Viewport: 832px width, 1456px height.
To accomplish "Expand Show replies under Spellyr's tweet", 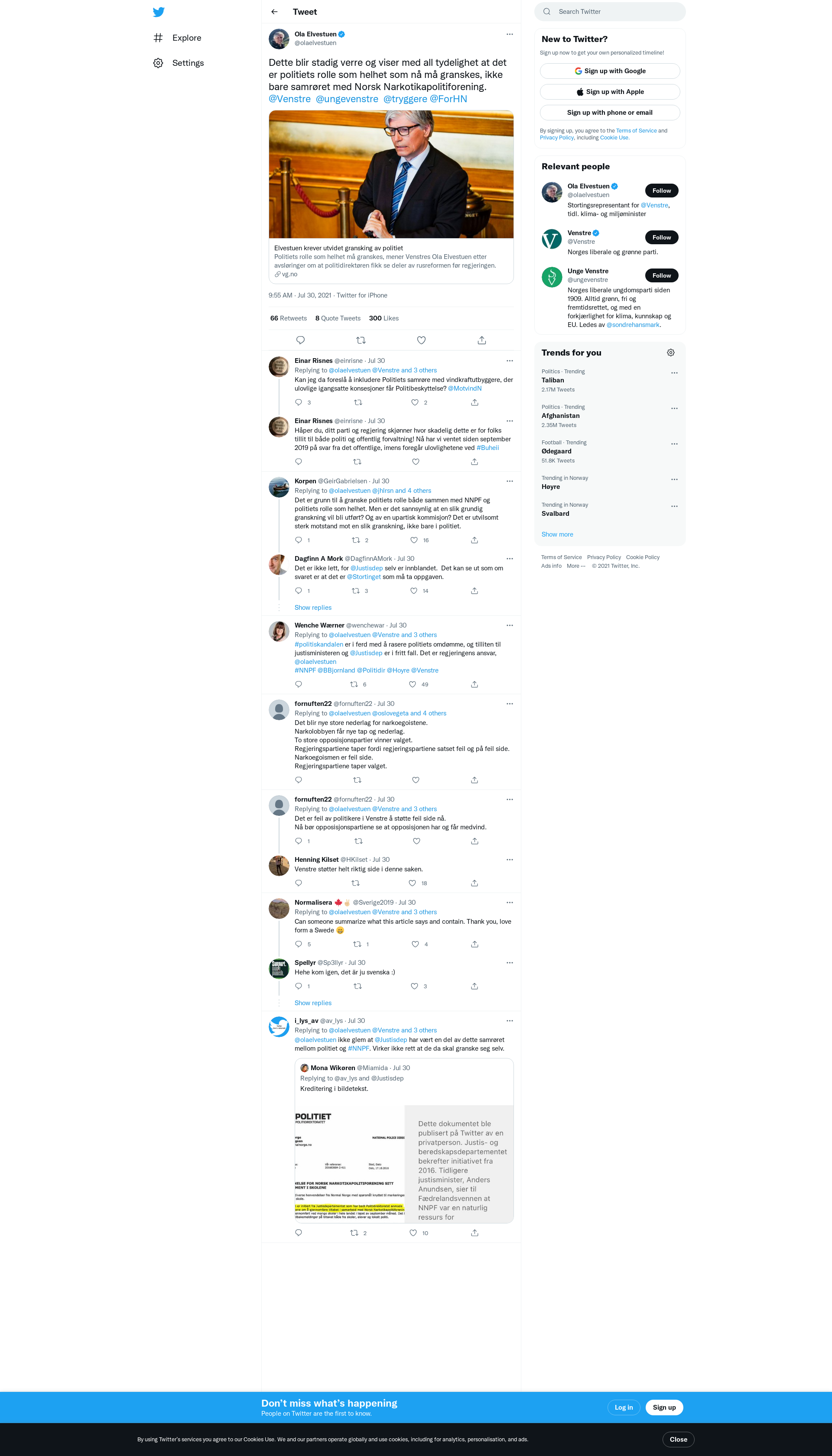I will (x=312, y=1003).
